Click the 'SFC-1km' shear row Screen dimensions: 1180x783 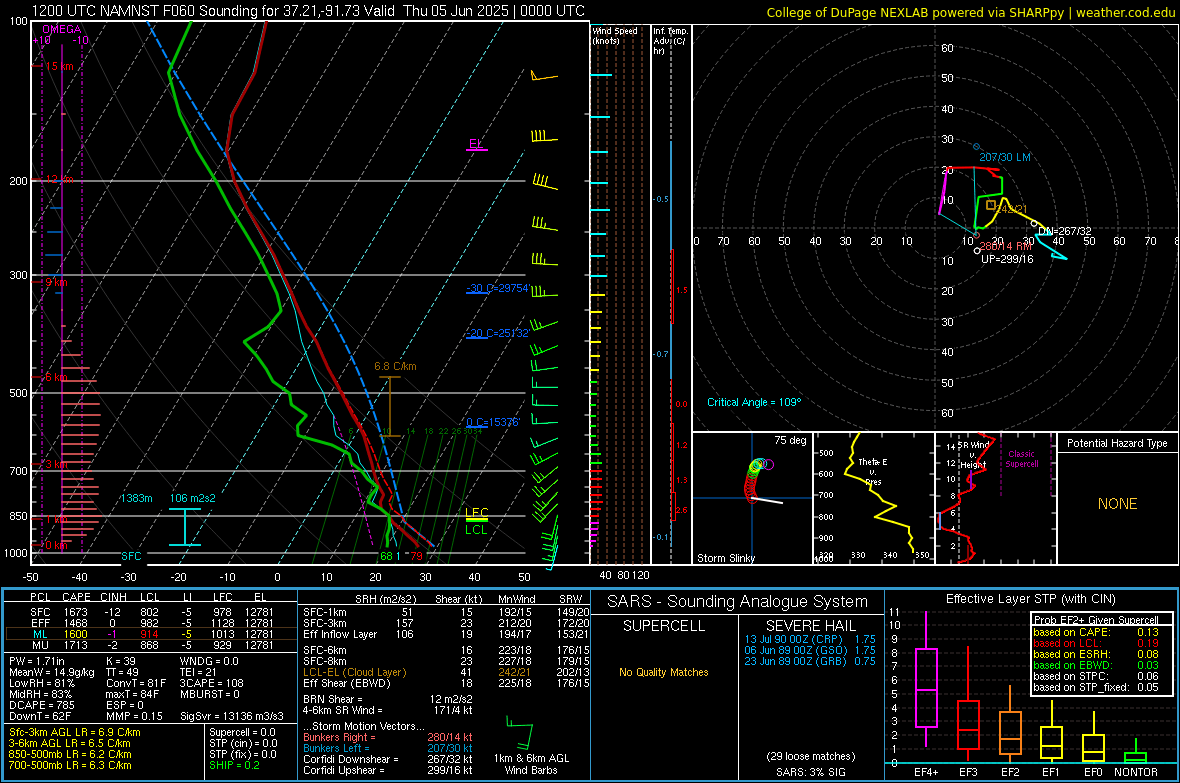pos(446,612)
